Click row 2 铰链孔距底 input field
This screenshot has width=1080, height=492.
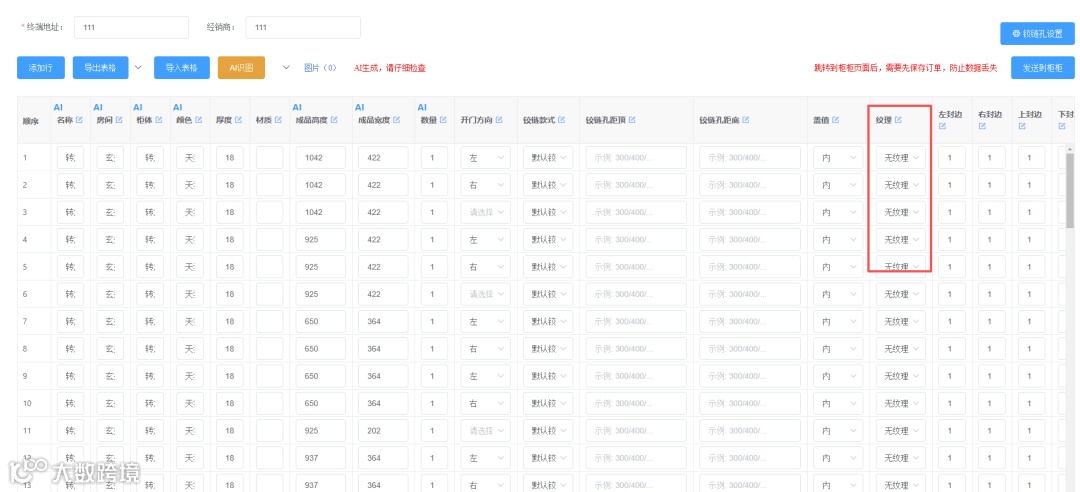tap(750, 185)
